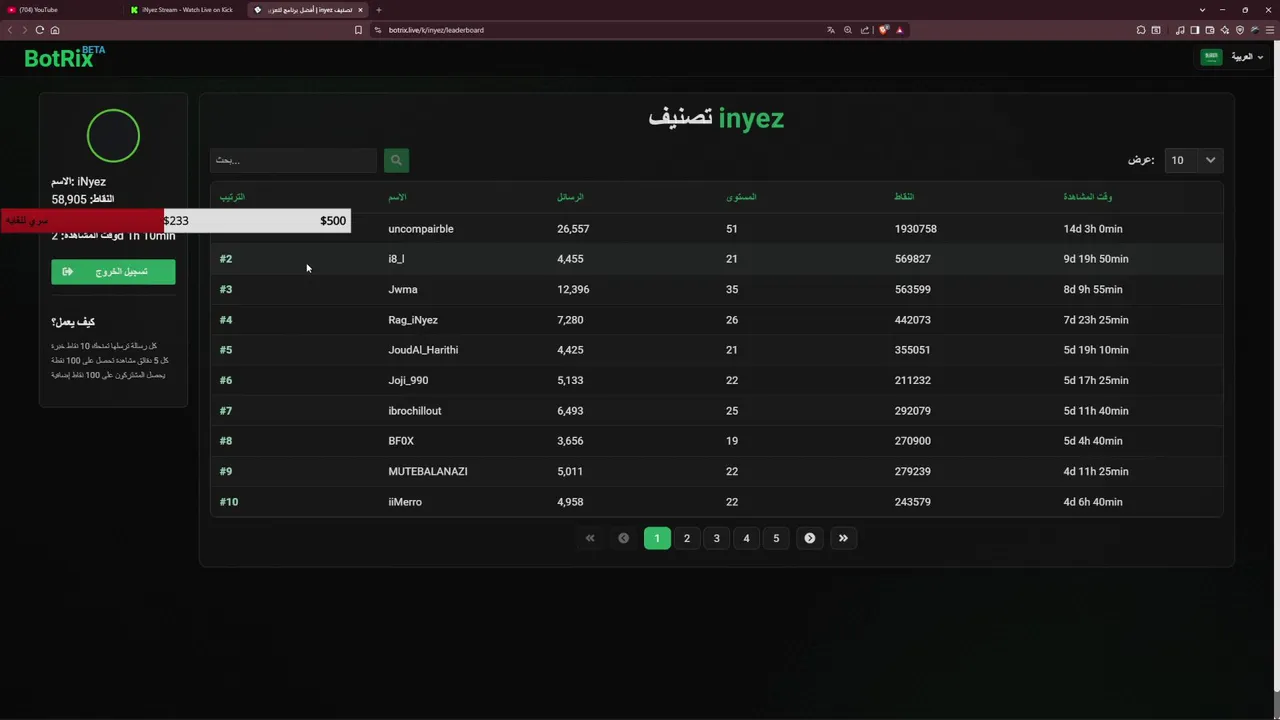The image size is (1280, 720).
Task: Switch to the YouTube tab
Action: click(x=60, y=10)
